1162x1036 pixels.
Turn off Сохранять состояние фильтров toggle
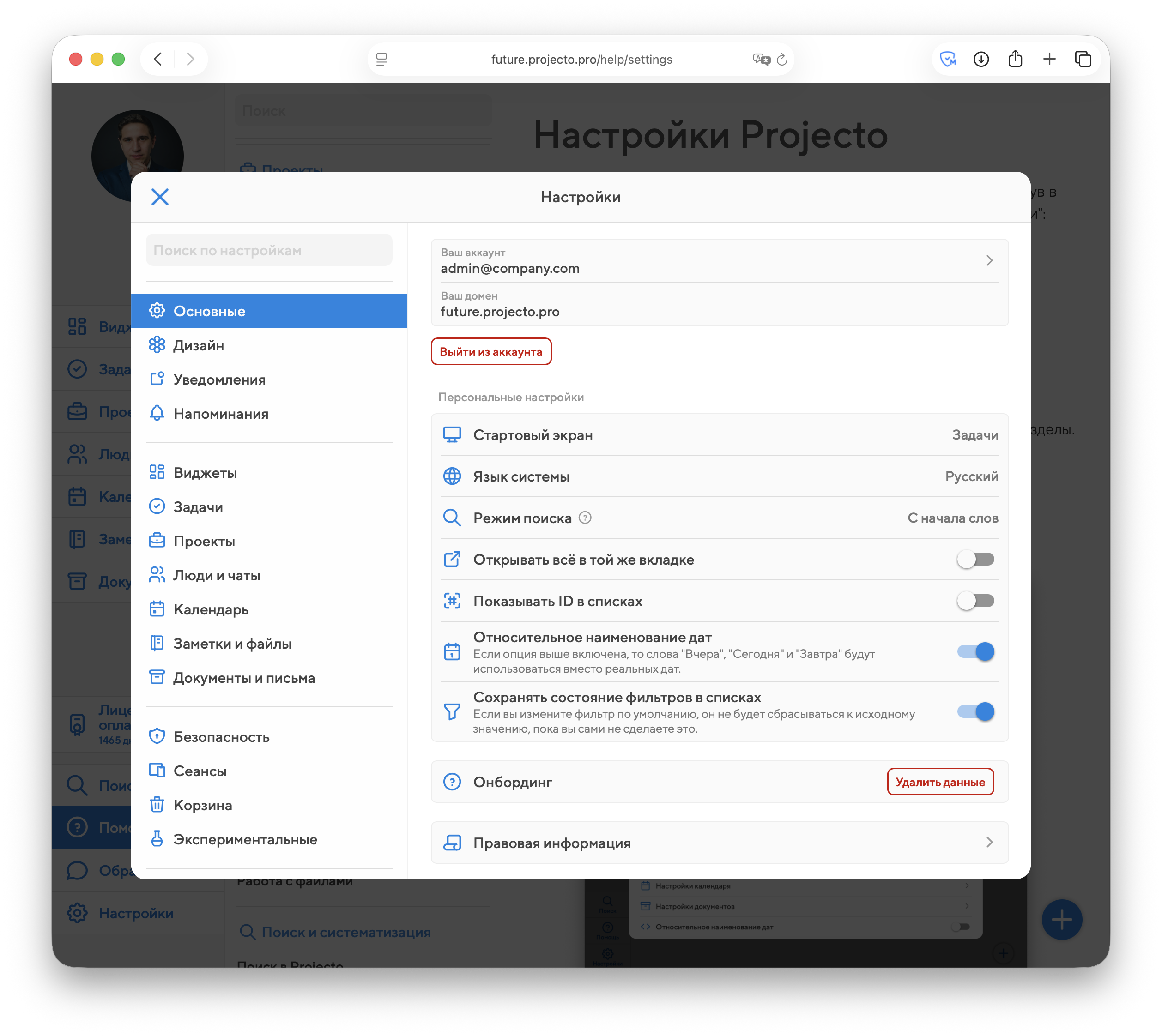click(975, 711)
